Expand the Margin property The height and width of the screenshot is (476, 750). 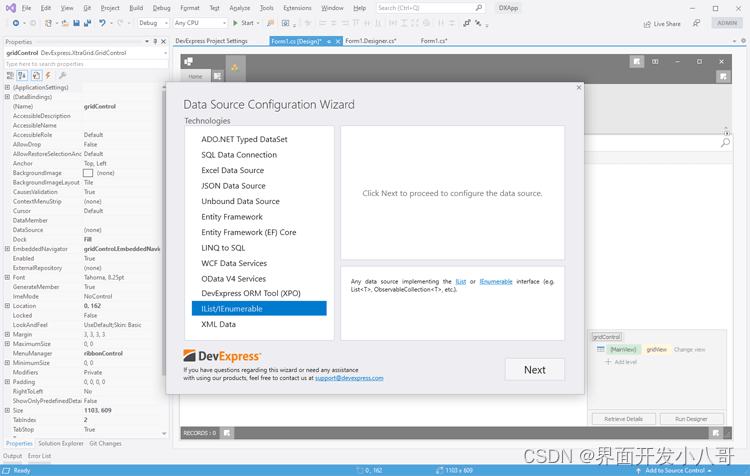click(x=7, y=334)
